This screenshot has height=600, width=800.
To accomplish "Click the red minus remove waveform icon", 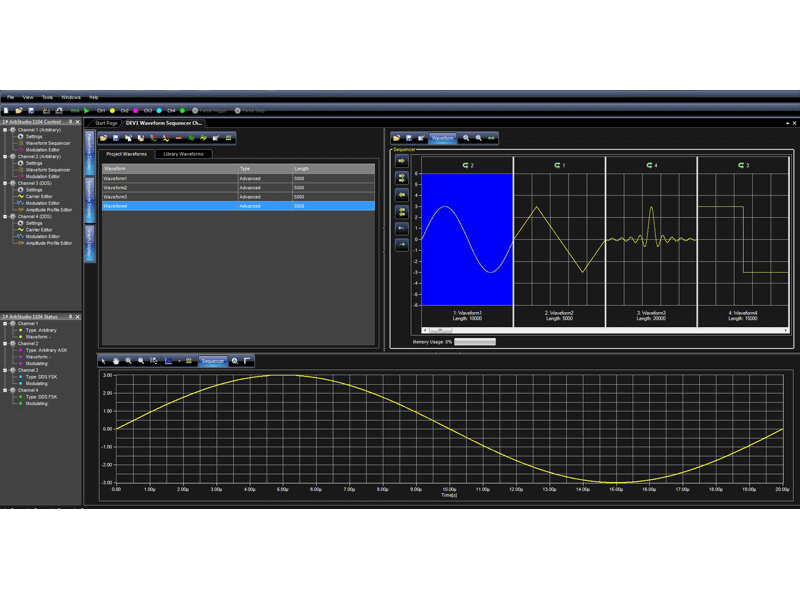I will [x=178, y=138].
